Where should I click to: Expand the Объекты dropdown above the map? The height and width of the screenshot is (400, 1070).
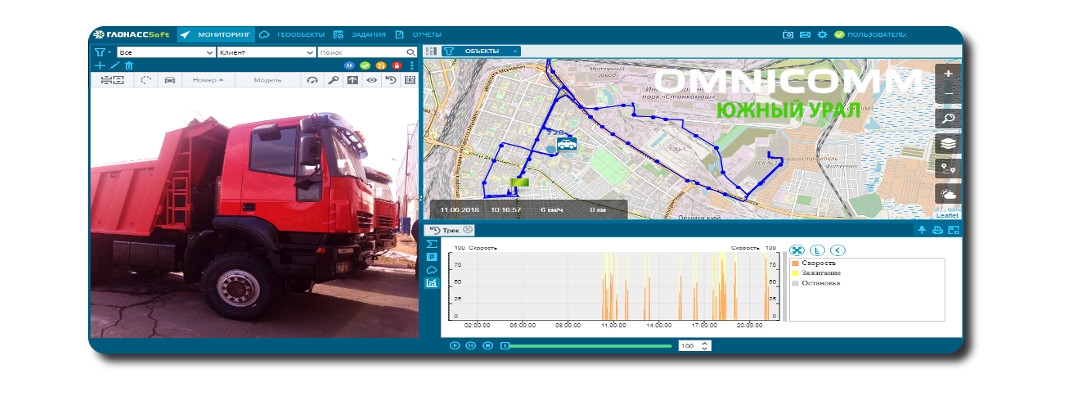(x=481, y=51)
